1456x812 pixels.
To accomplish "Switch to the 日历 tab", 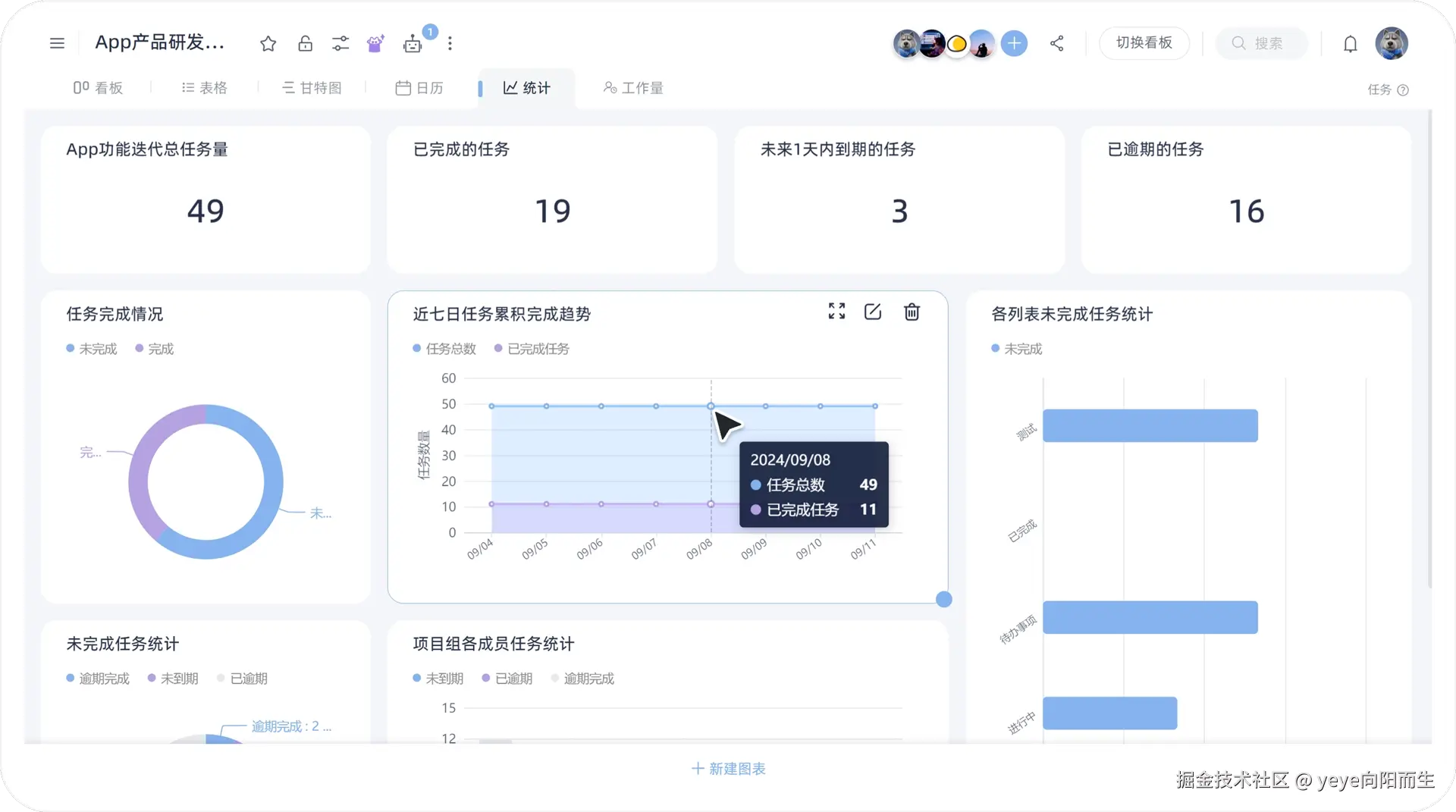I will [419, 88].
